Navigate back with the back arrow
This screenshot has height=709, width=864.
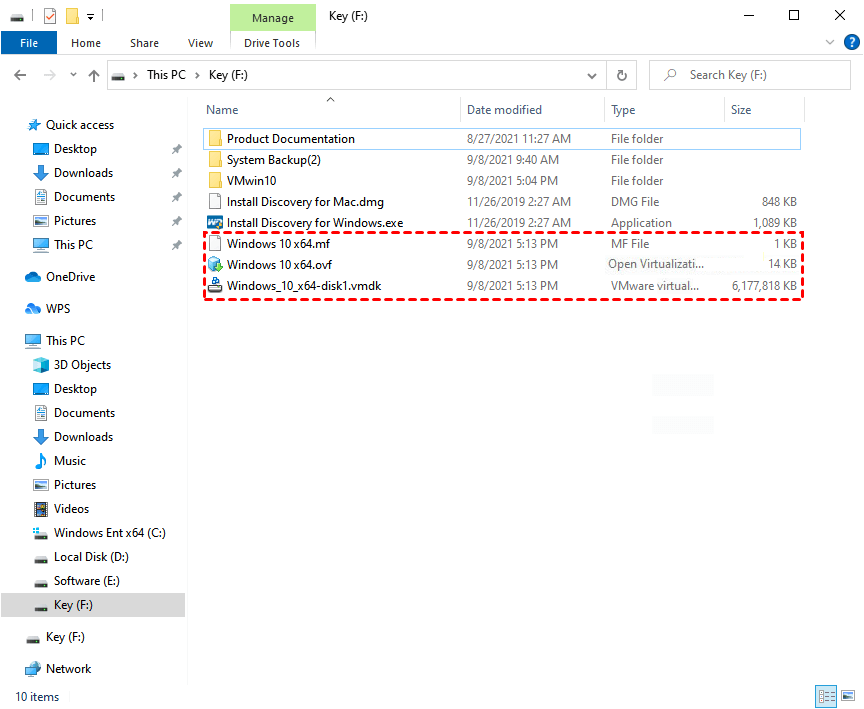coord(20,74)
